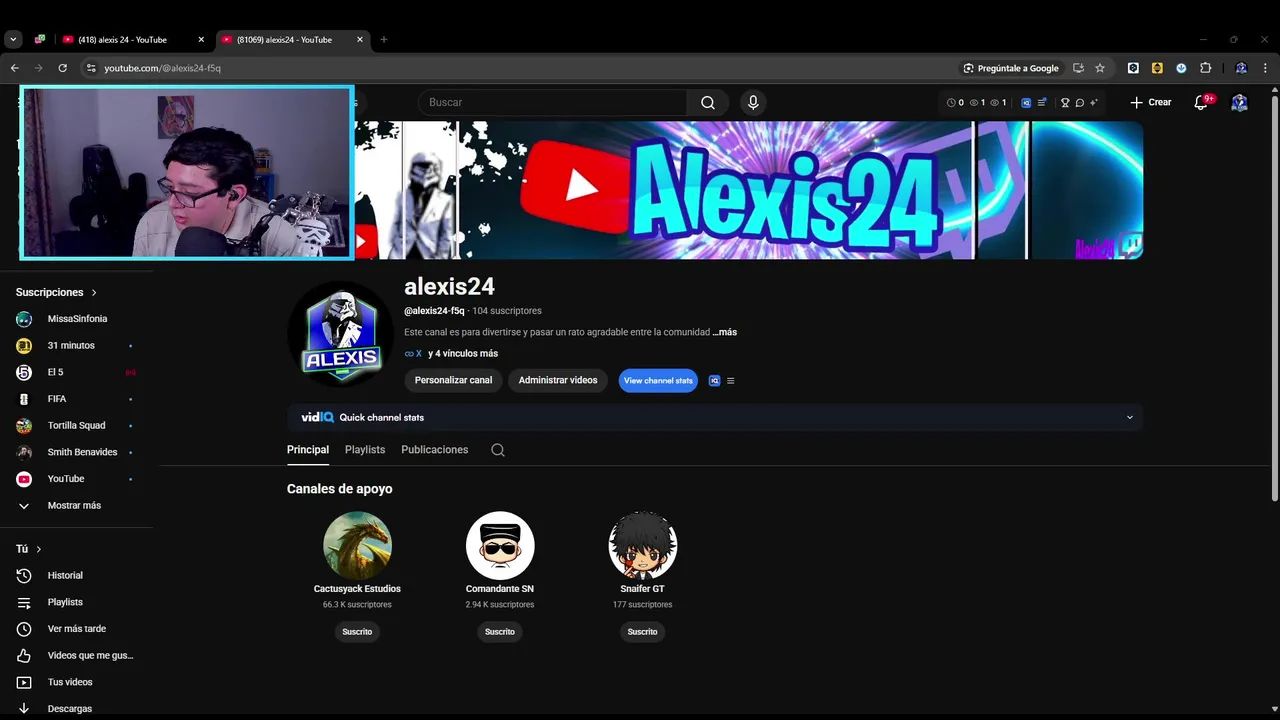
Task: Click the small vidIQ icon beside View channel stats
Action: click(x=714, y=381)
